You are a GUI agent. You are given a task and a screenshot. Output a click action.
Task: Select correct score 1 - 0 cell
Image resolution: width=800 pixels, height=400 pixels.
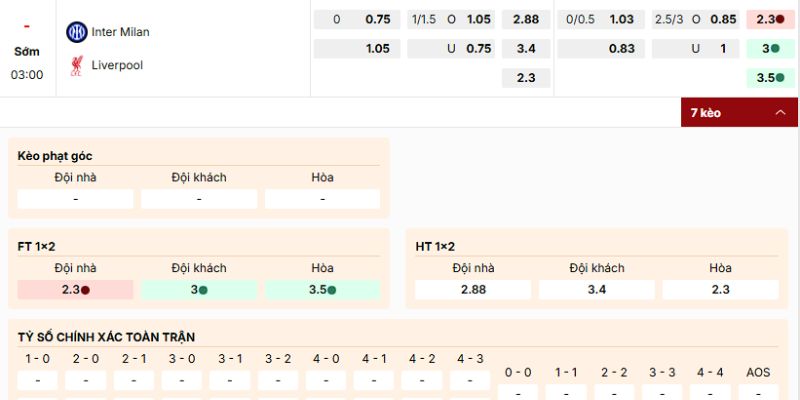(x=38, y=380)
